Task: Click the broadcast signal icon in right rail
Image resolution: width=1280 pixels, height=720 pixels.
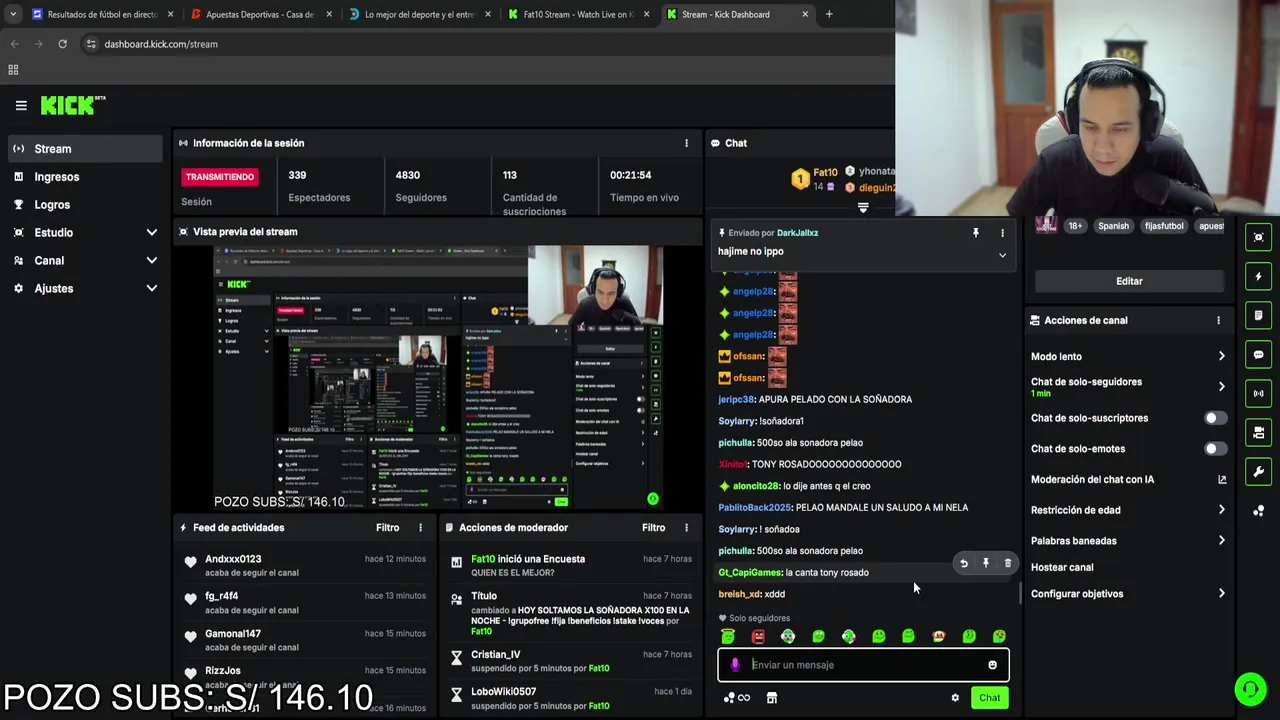Action: tap(1258, 393)
